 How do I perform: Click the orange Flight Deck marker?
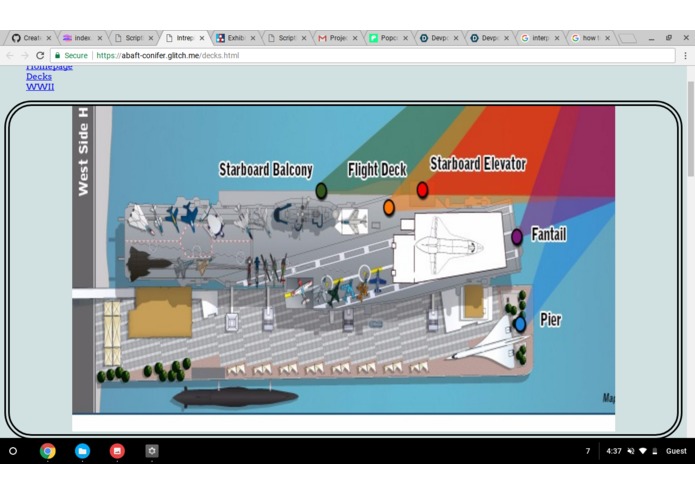[x=389, y=207]
